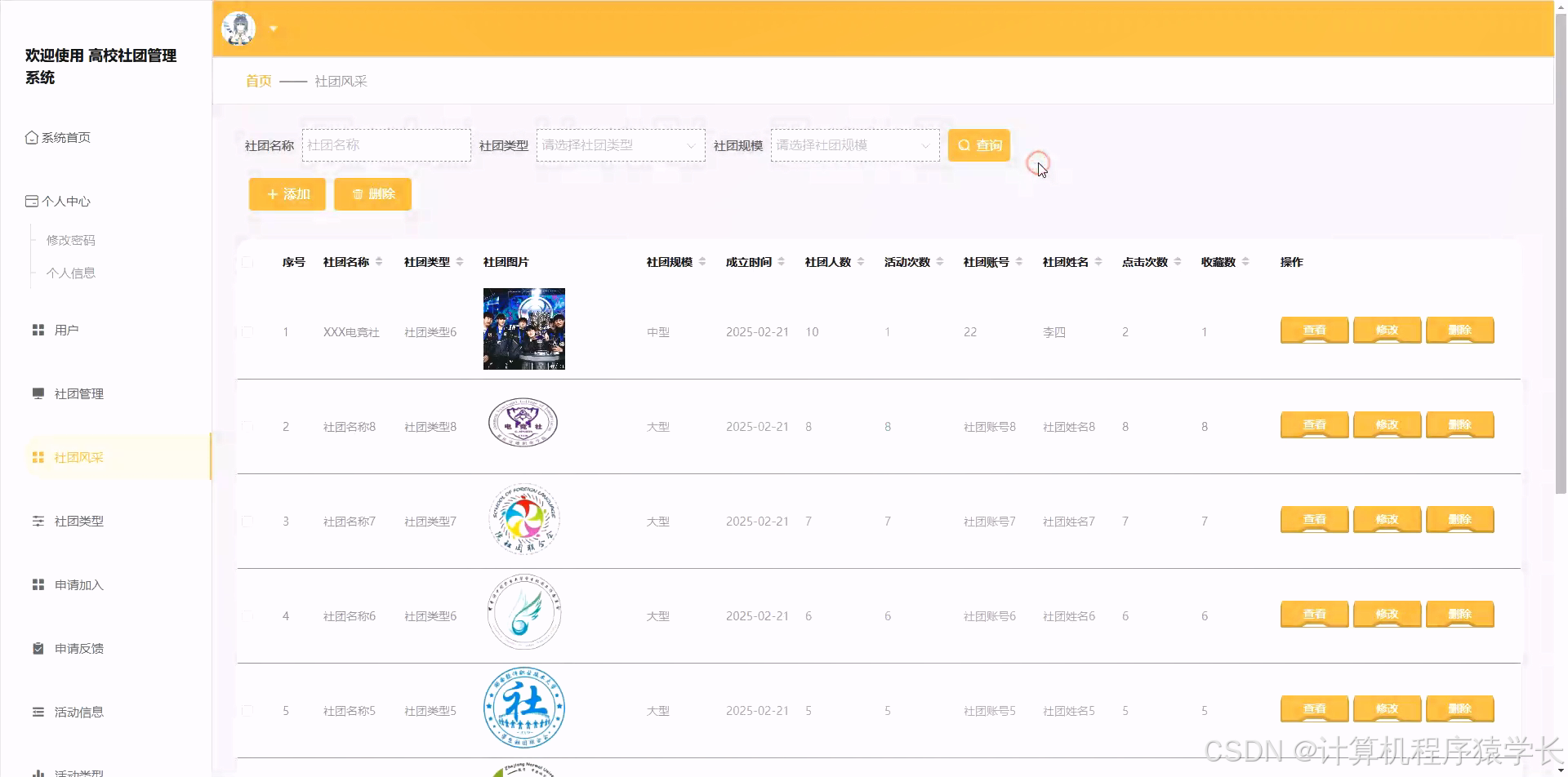
Task: Click the 社团账号8 cell
Action: (990, 427)
